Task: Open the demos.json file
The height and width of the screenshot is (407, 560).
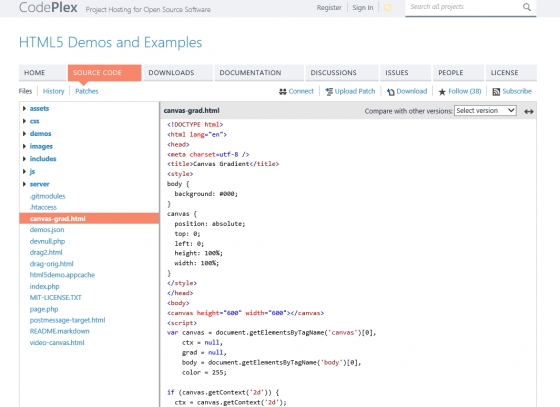Action: point(47,230)
